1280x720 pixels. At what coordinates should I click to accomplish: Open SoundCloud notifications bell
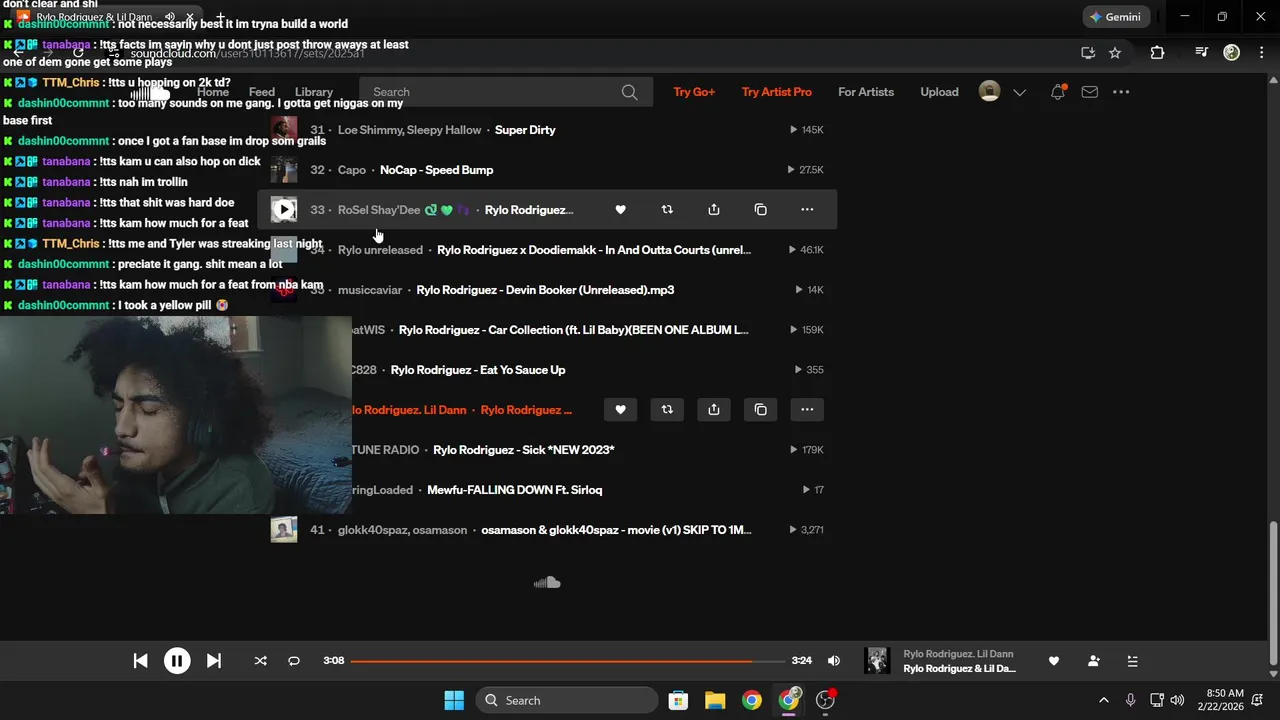pyautogui.click(x=1058, y=92)
